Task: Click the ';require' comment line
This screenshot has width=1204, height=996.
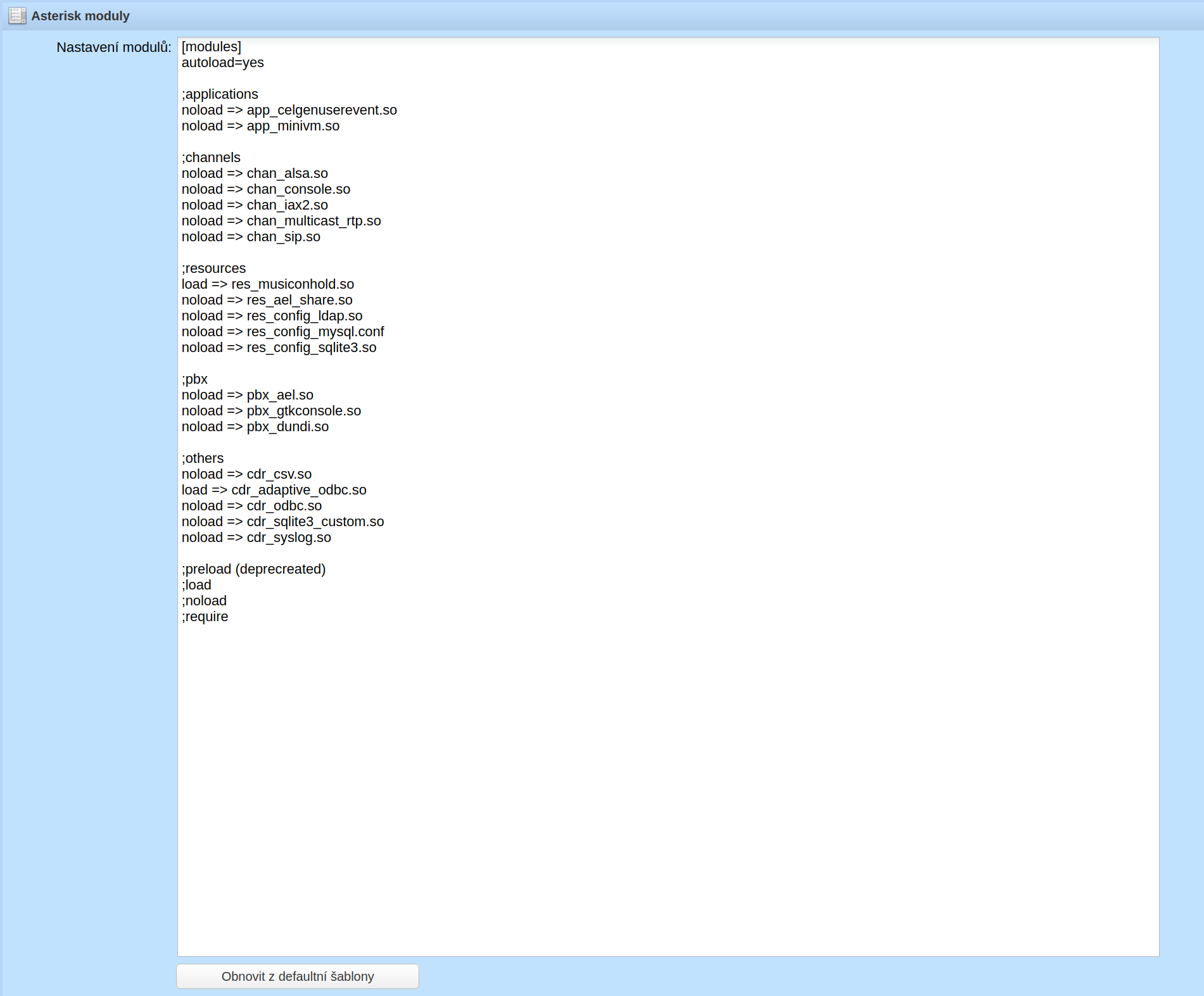Action: [205, 617]
